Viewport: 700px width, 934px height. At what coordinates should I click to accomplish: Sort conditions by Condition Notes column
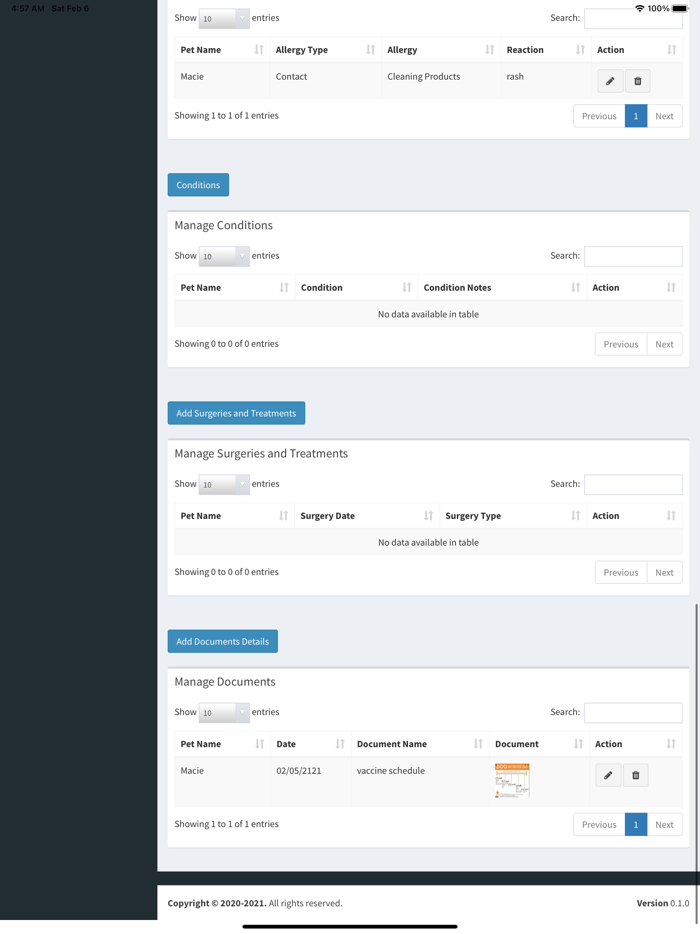click(502, 287)
